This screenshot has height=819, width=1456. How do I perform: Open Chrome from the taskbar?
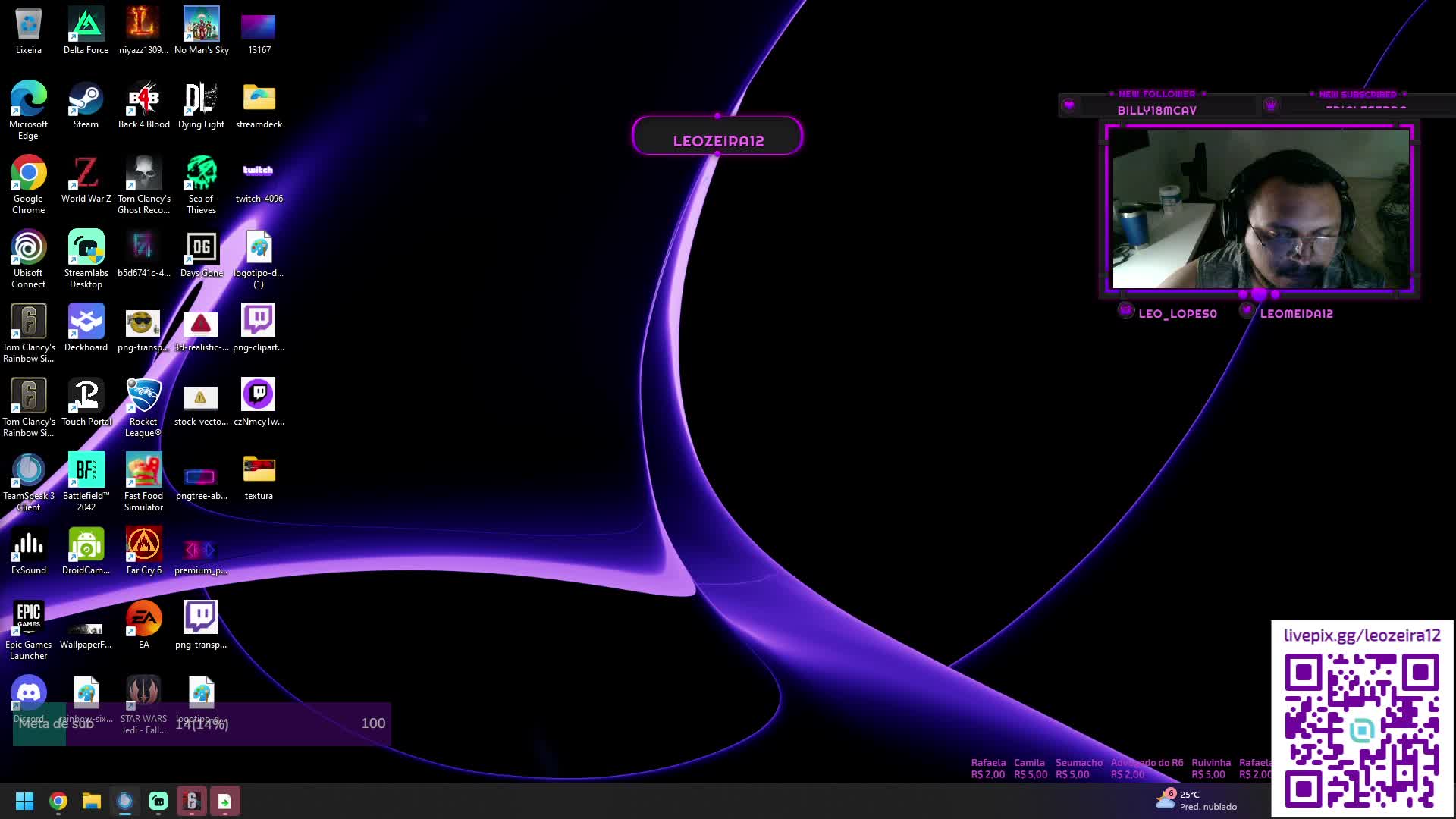58,801
